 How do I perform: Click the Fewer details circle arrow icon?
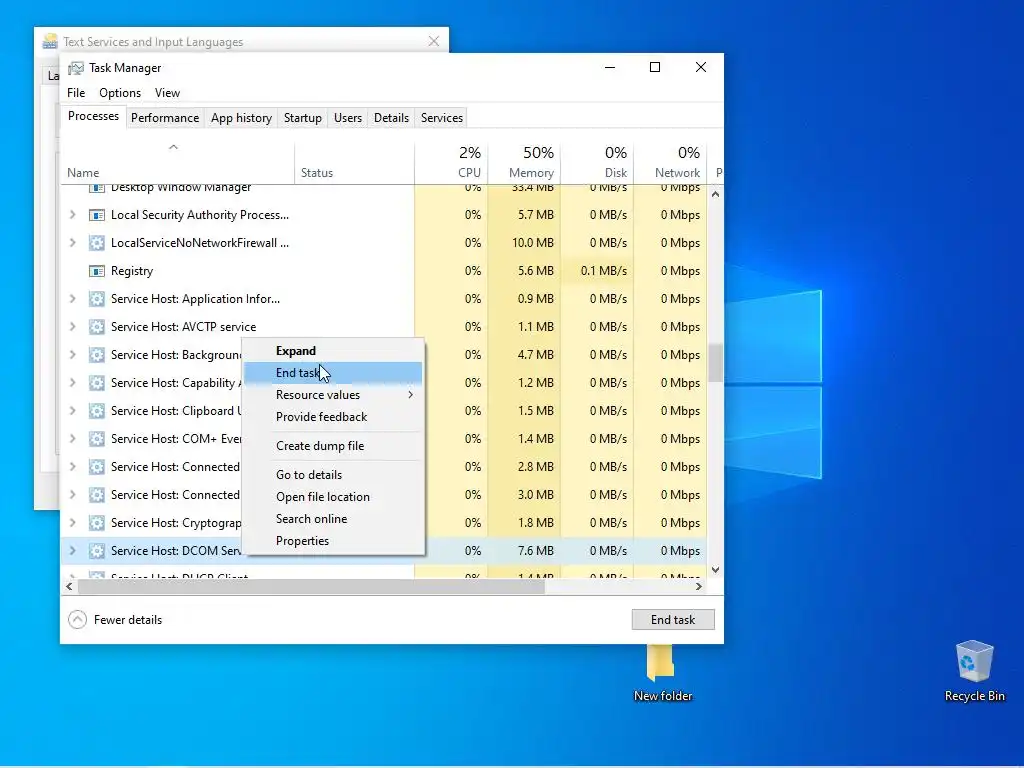(x=77, y=620)
